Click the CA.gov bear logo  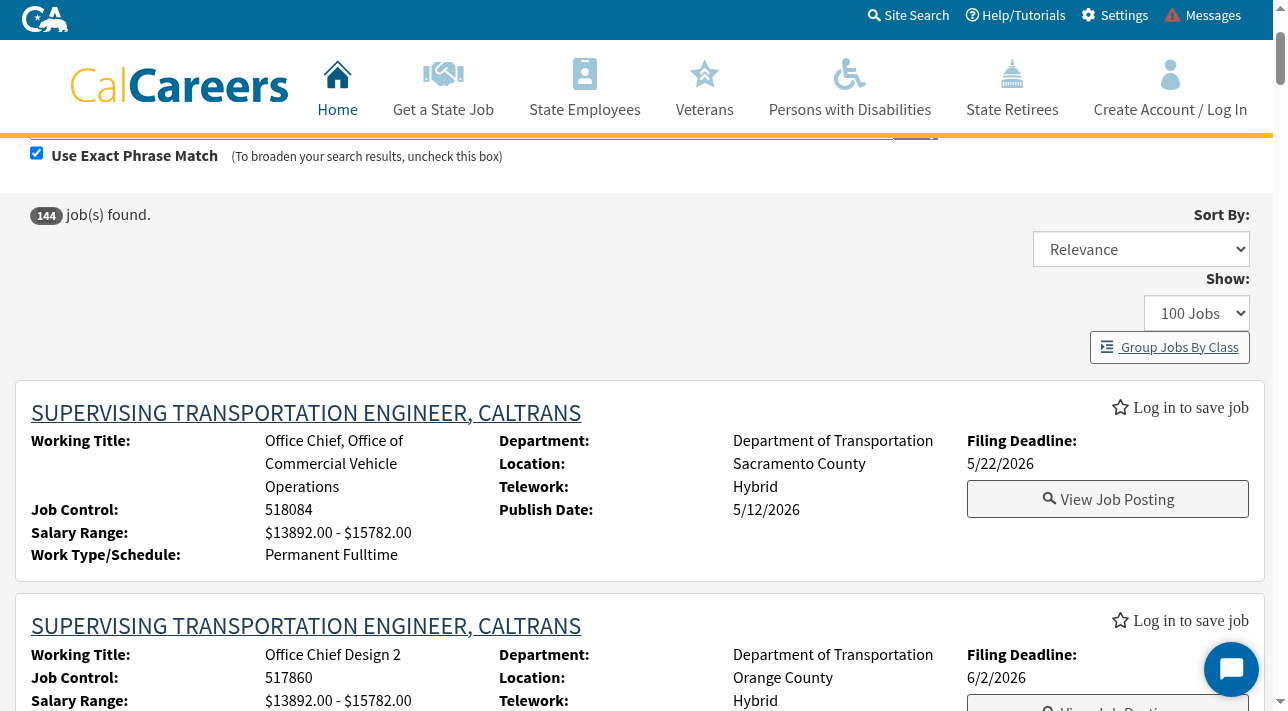click(45, 18)
